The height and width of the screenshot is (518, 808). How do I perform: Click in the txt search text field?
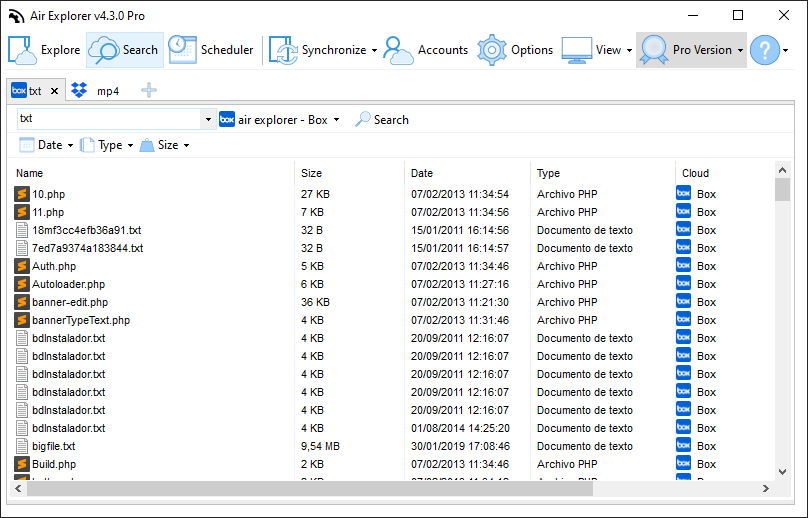[109, 119]
